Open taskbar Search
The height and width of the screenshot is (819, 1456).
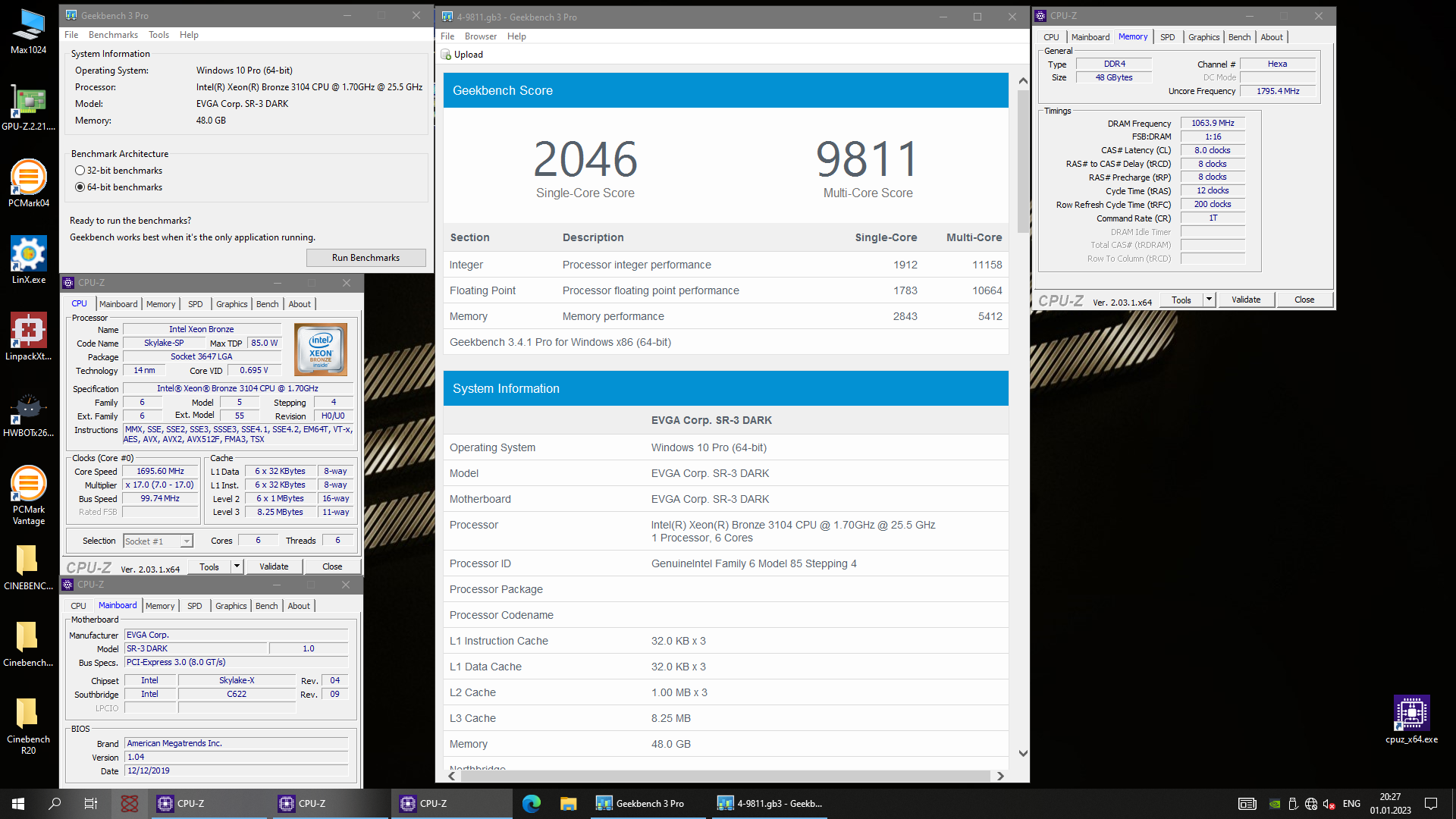coord(55,804)
